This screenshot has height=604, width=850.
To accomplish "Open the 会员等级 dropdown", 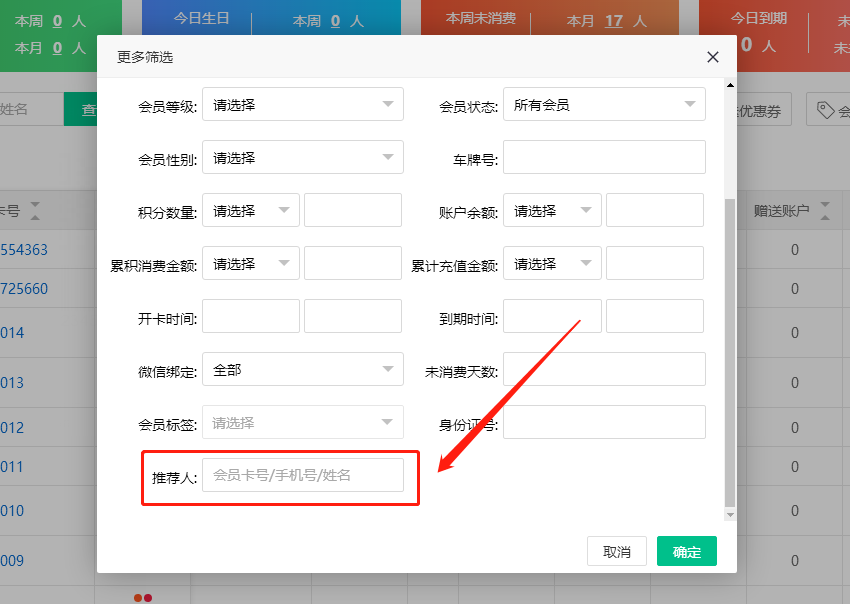I will (x=302, y=104).
